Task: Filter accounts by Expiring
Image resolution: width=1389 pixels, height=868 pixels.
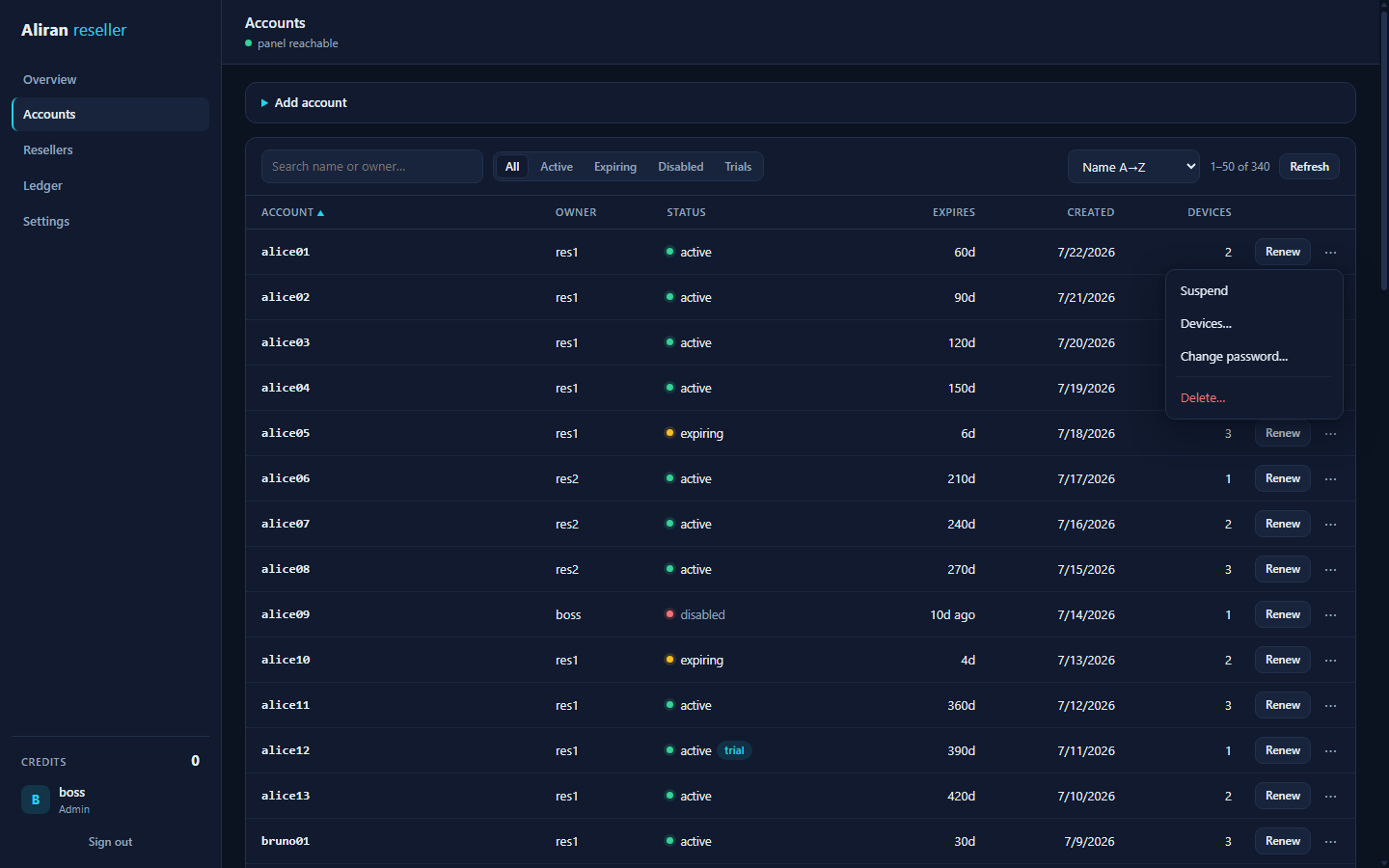Action: pos(615,167)
